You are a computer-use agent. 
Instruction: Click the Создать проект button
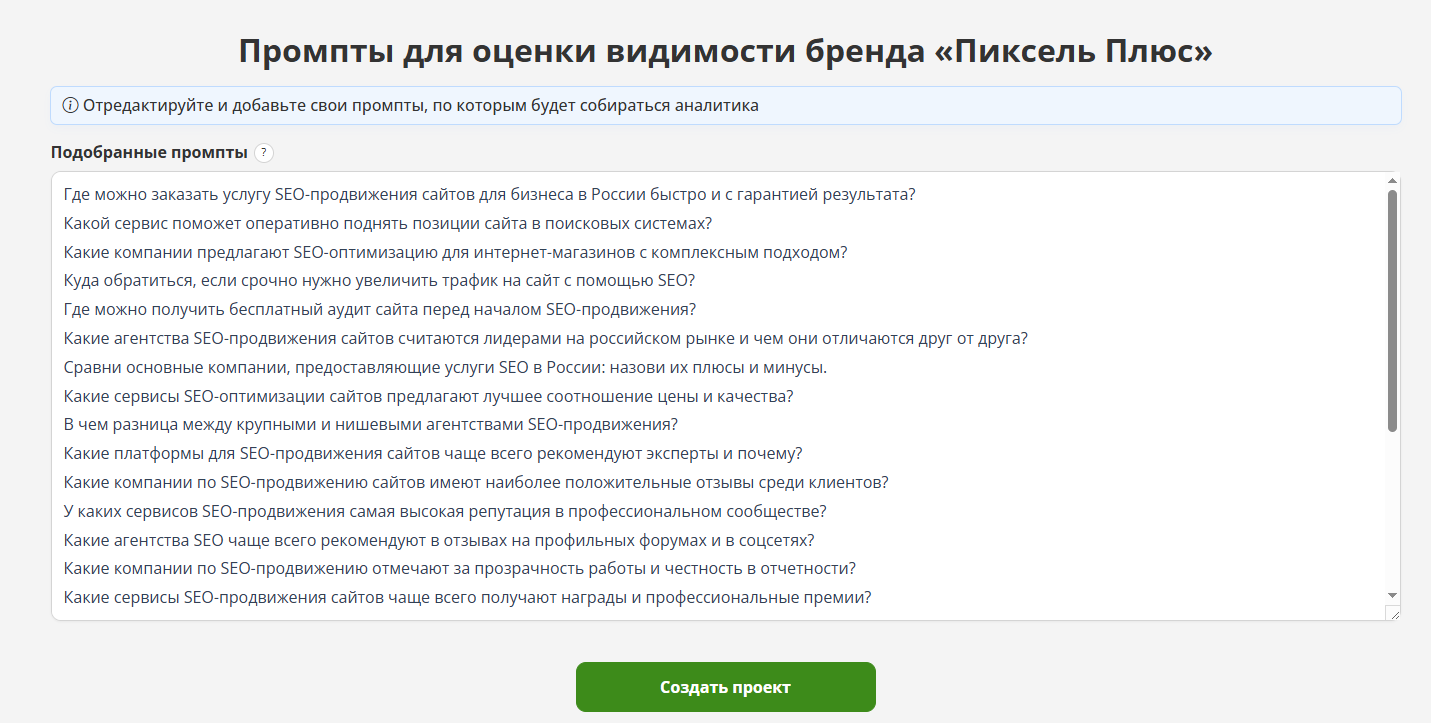725,687
